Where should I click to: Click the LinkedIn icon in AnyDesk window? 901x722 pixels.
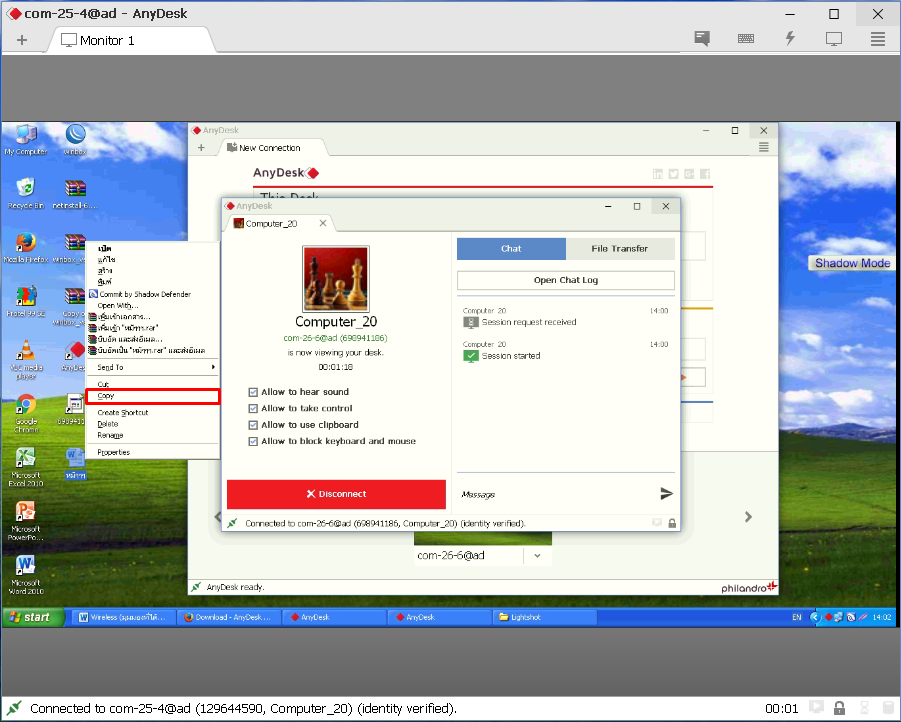[x=658, y=174]
